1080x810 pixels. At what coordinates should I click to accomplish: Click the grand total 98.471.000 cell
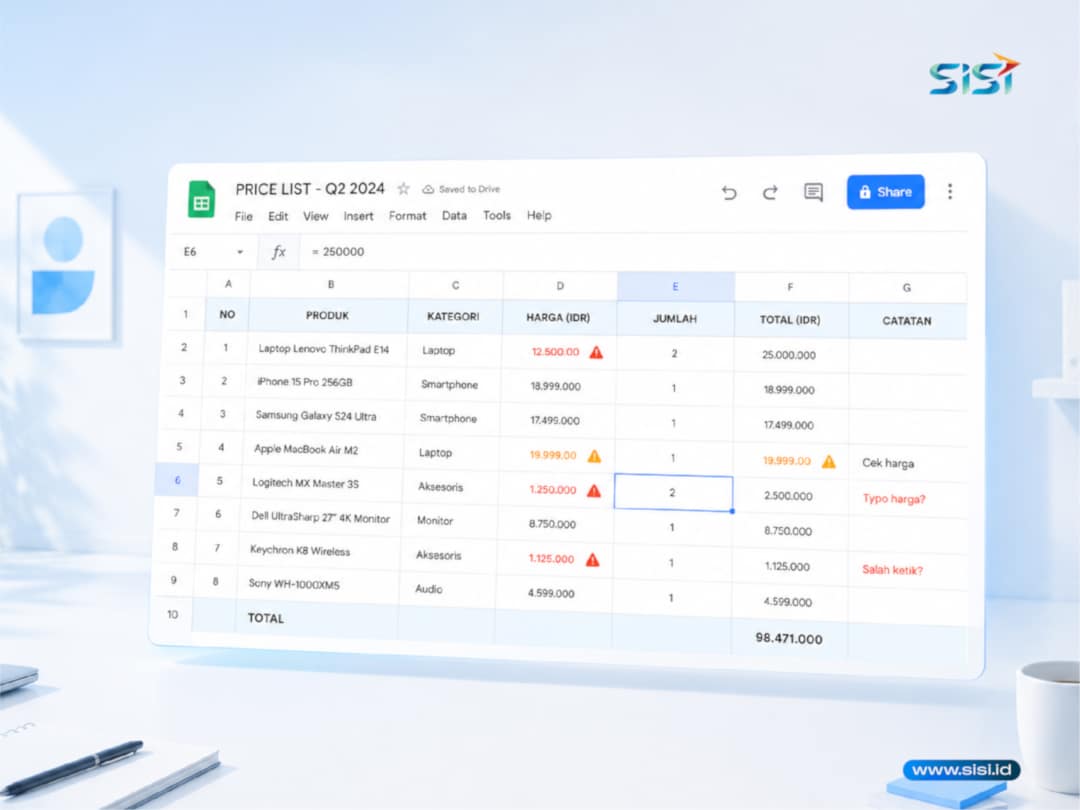point(789,638)
